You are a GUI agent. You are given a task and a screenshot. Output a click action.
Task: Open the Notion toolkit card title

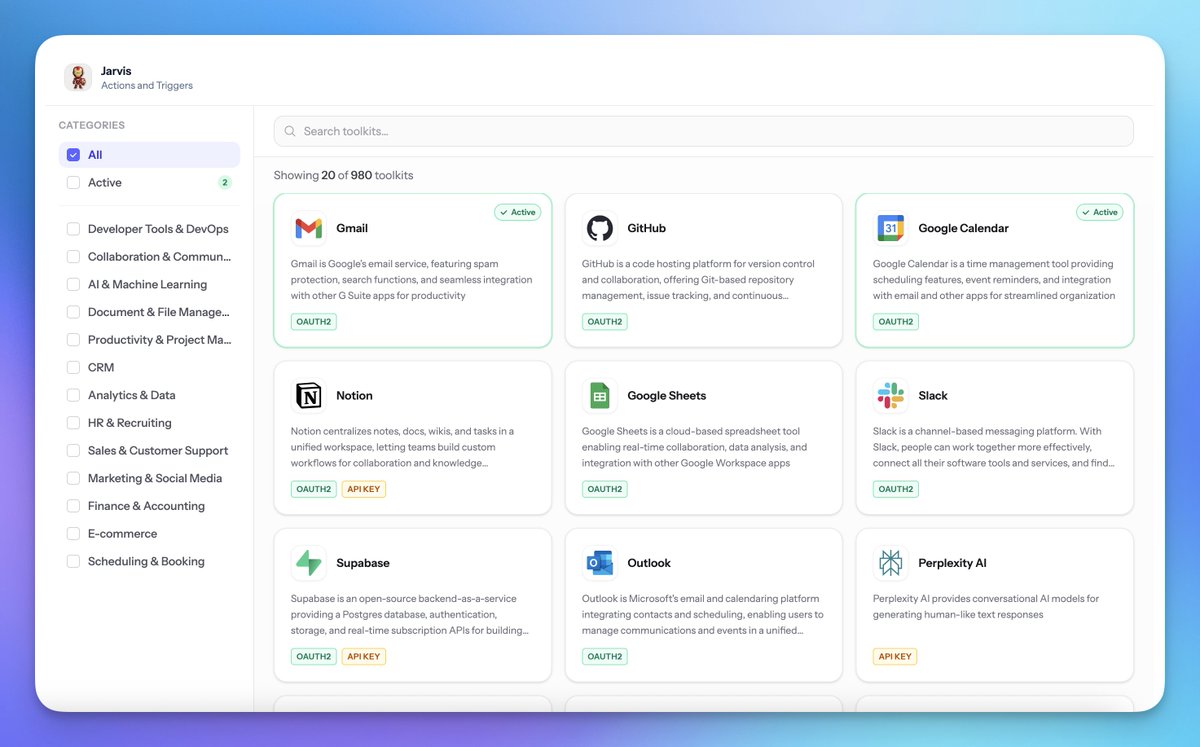(354, 396)
